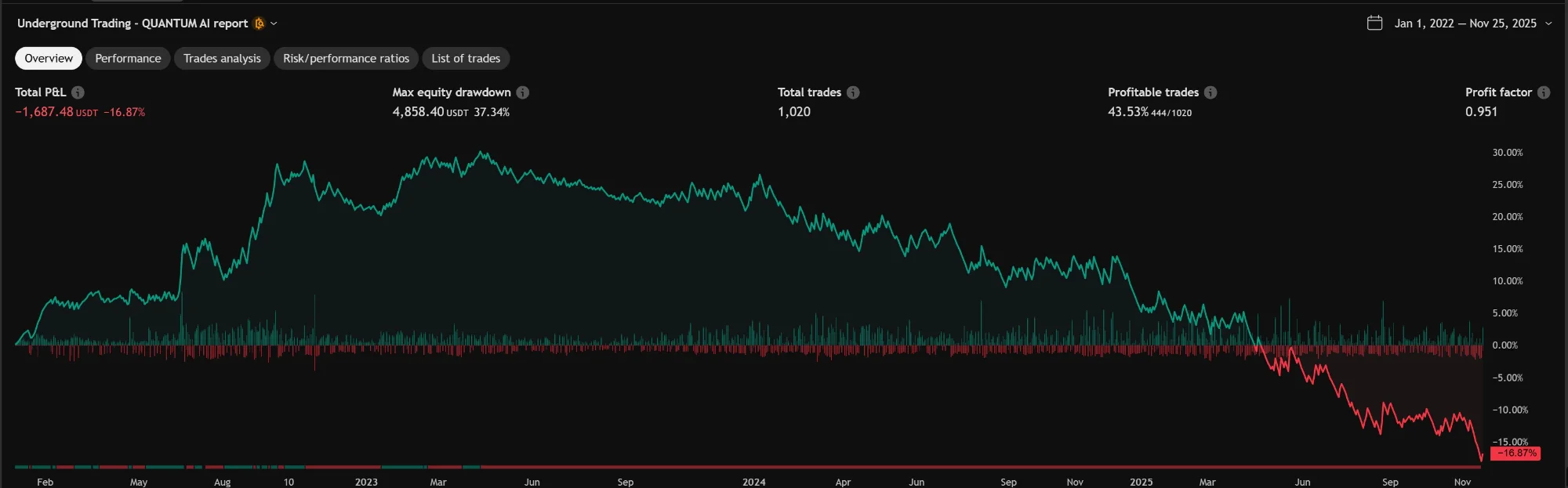Click the Underground Trading - QUANTUM AI report title

tap(132, 23)
